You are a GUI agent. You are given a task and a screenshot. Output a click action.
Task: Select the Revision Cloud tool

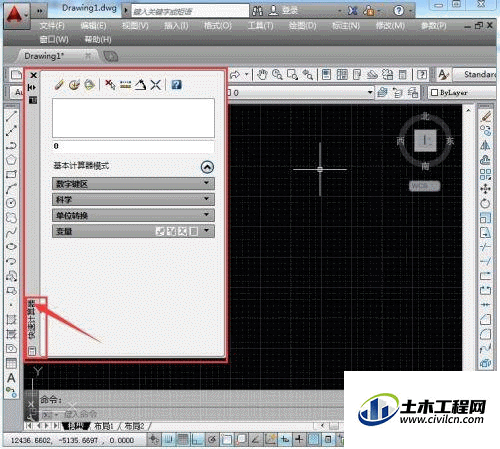click(11, 218)
